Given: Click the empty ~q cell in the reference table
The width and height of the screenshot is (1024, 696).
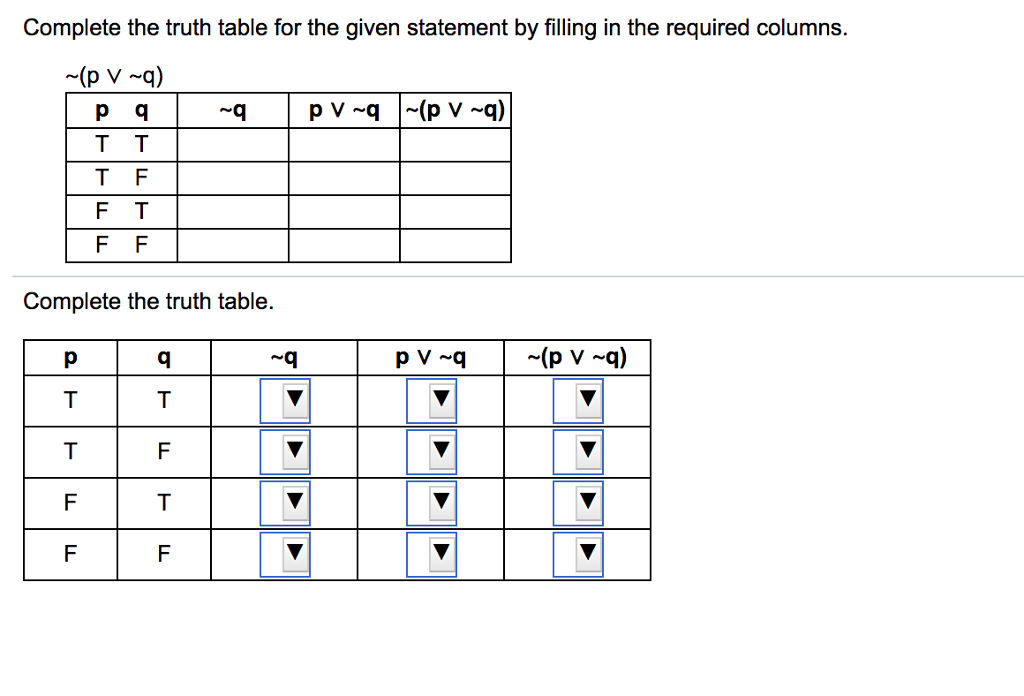Looking at the screenshot, I should point(231,144).
